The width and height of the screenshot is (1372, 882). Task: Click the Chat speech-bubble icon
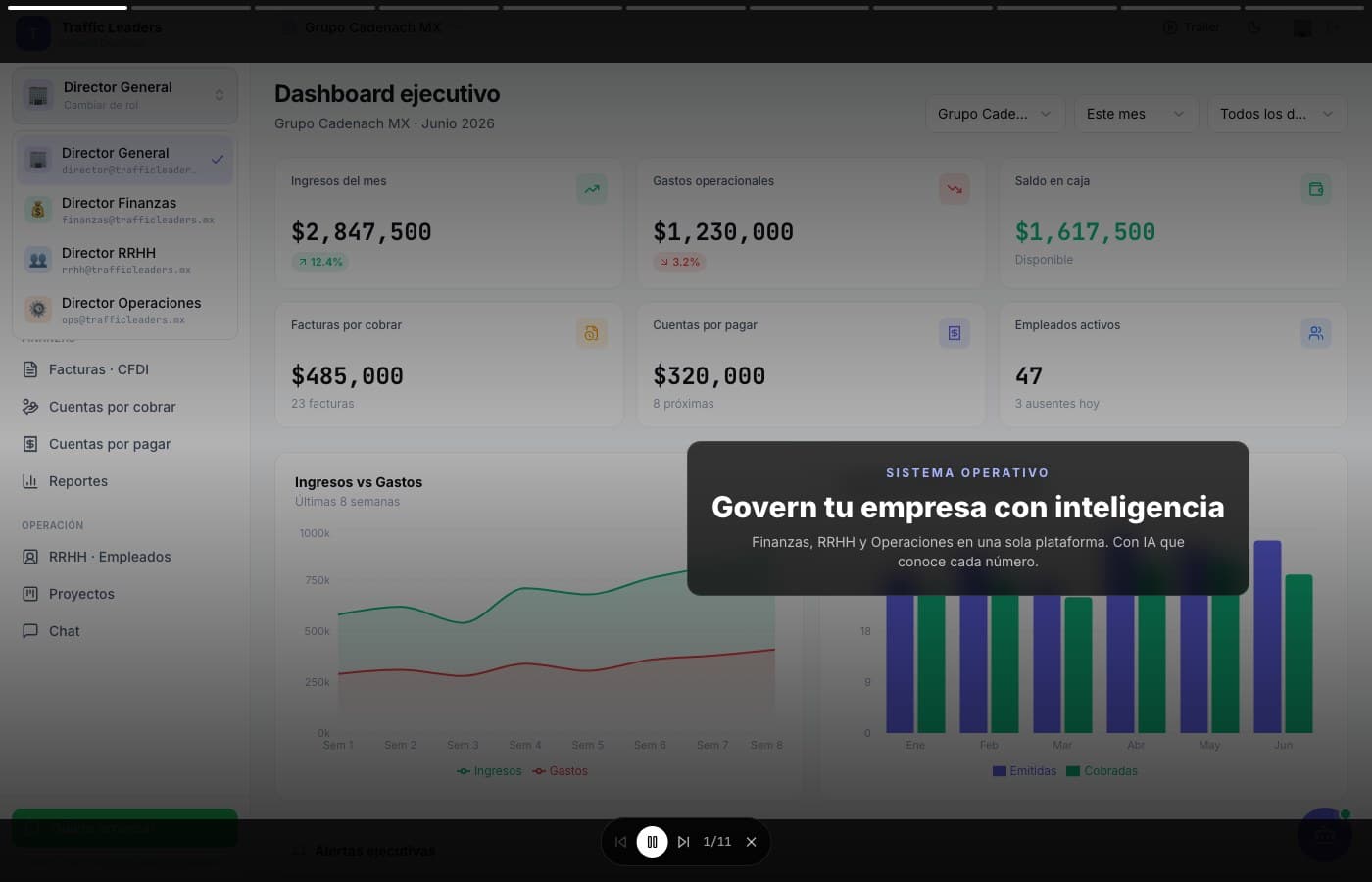[30, 631]
